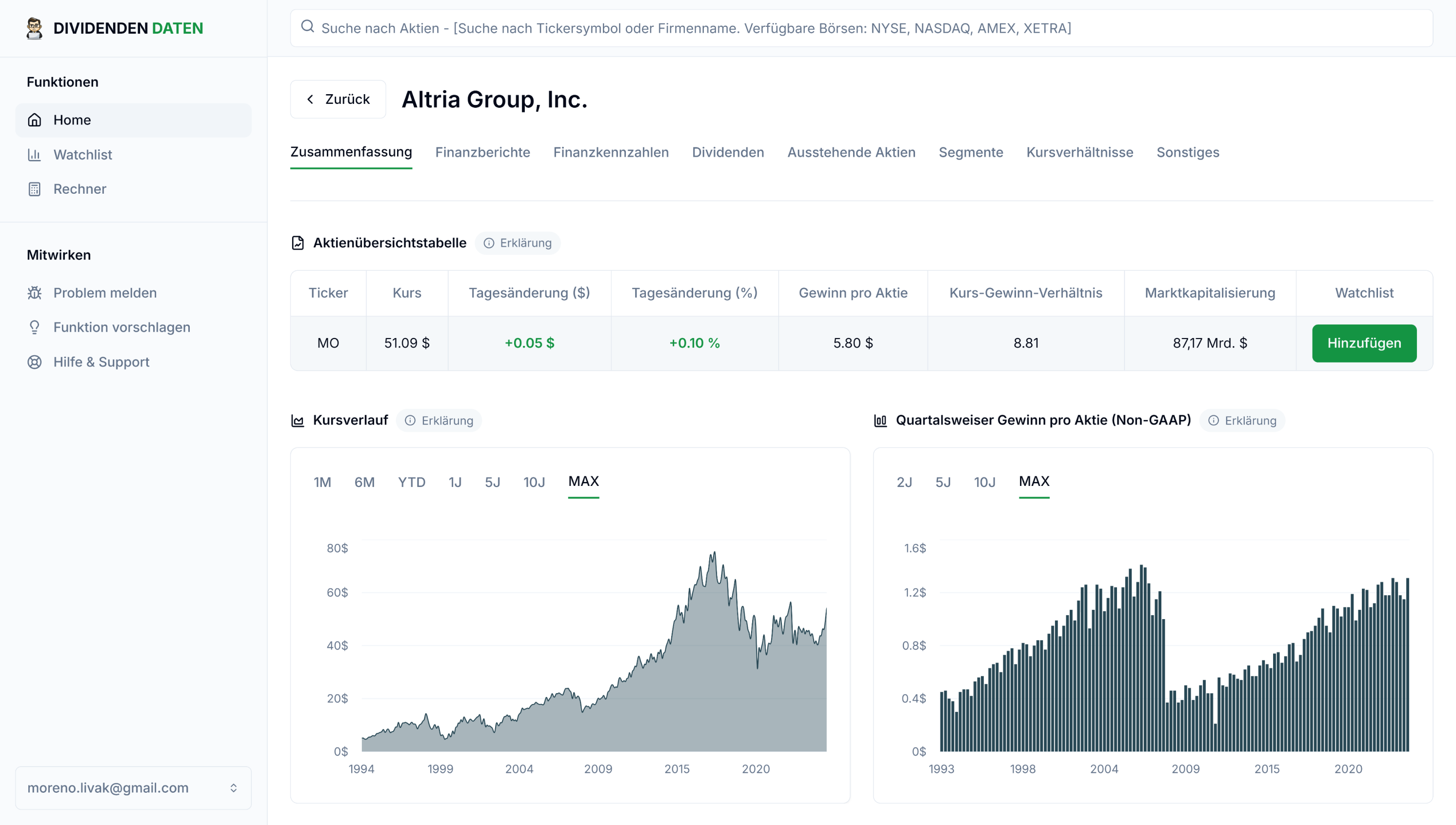
Task: Switch to the Sonstiges tab
Action: click(1188, 152)
